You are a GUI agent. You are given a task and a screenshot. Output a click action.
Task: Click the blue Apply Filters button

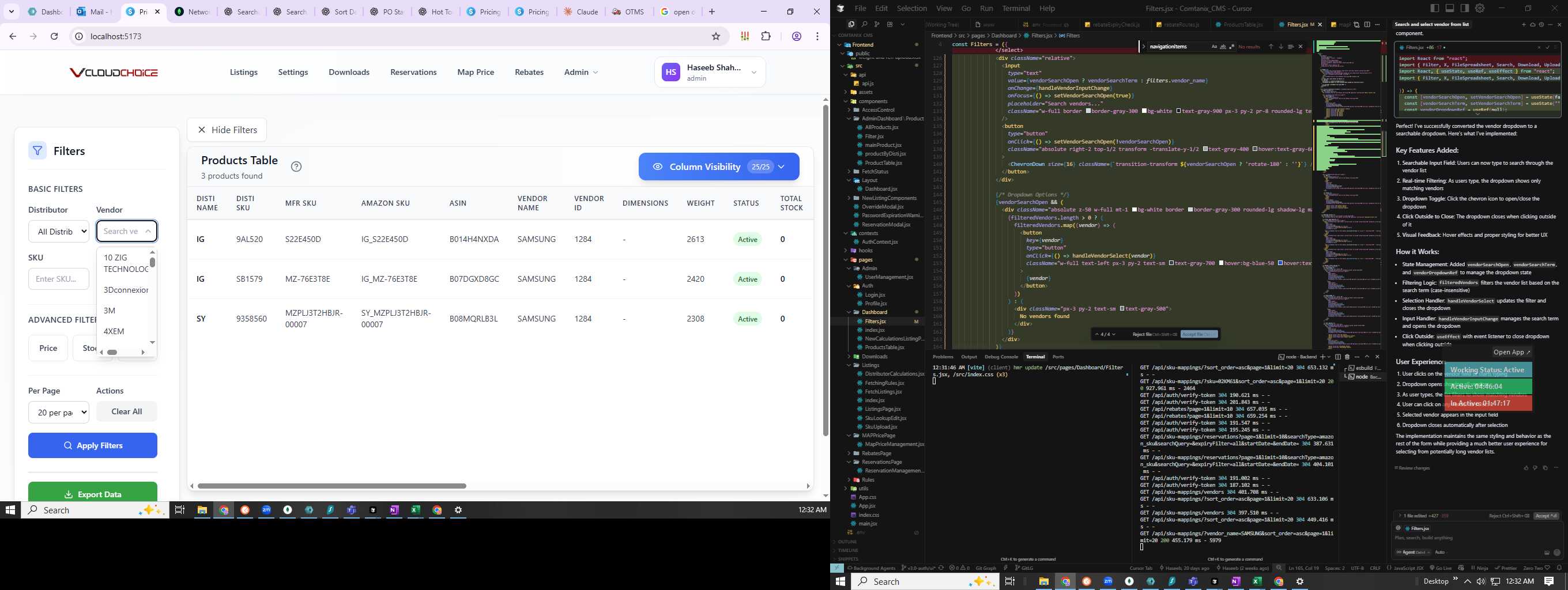tap(92, 445)
